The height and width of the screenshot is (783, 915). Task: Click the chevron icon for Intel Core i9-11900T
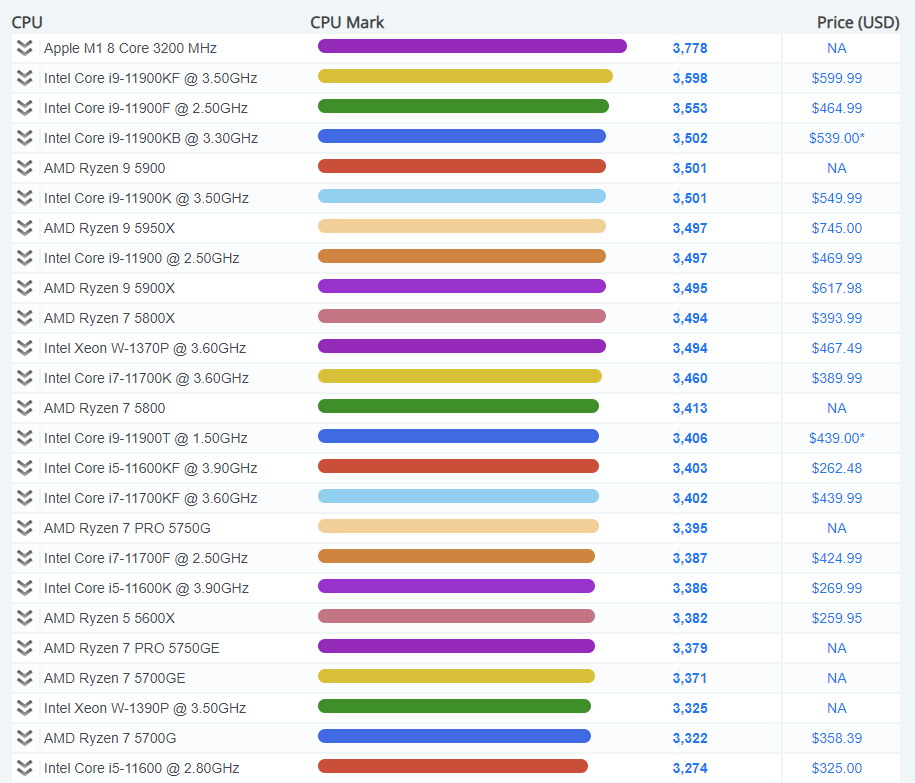(25, 438)
